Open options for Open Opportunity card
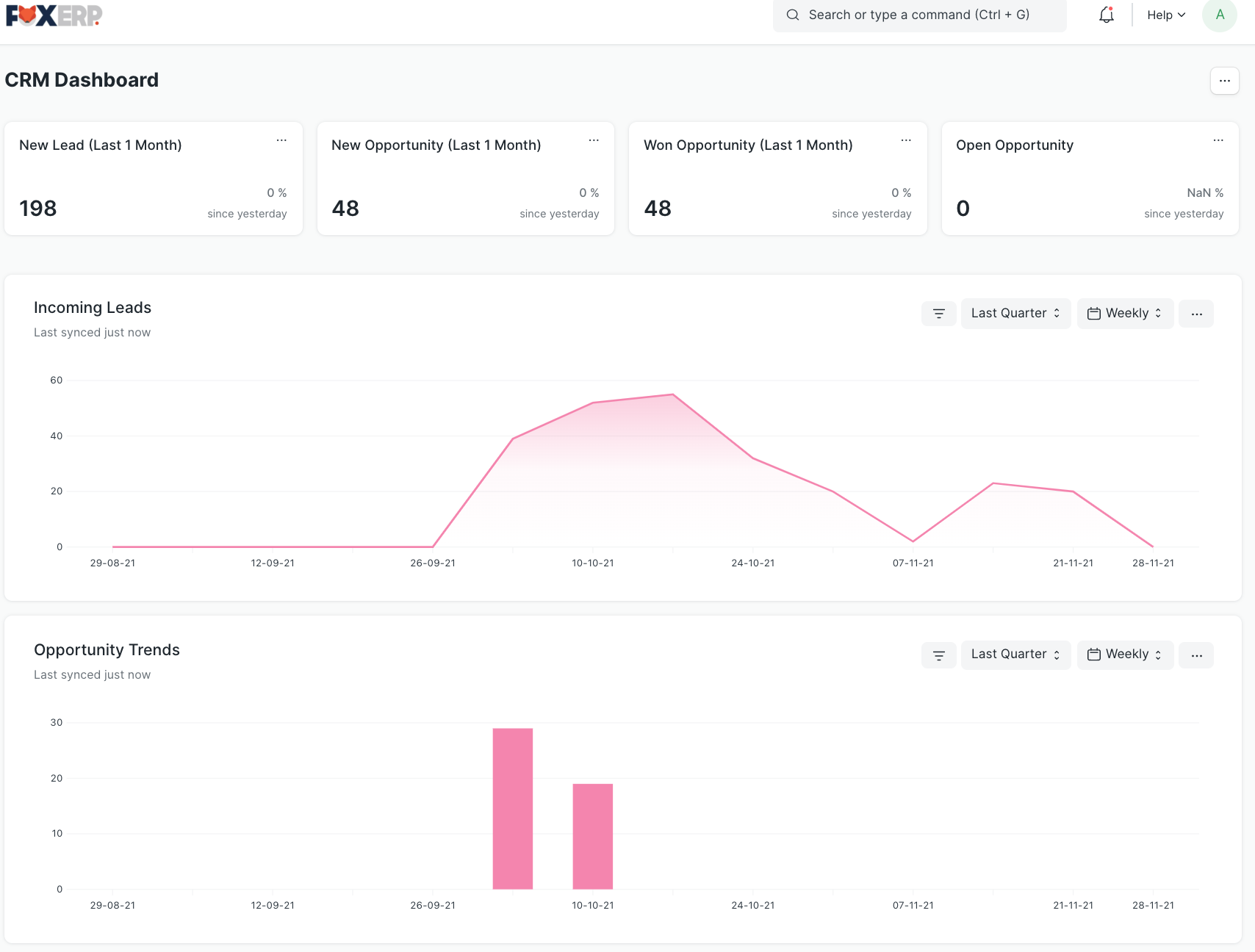This screenshot has height=952, width=1255. pos(1218,140)
